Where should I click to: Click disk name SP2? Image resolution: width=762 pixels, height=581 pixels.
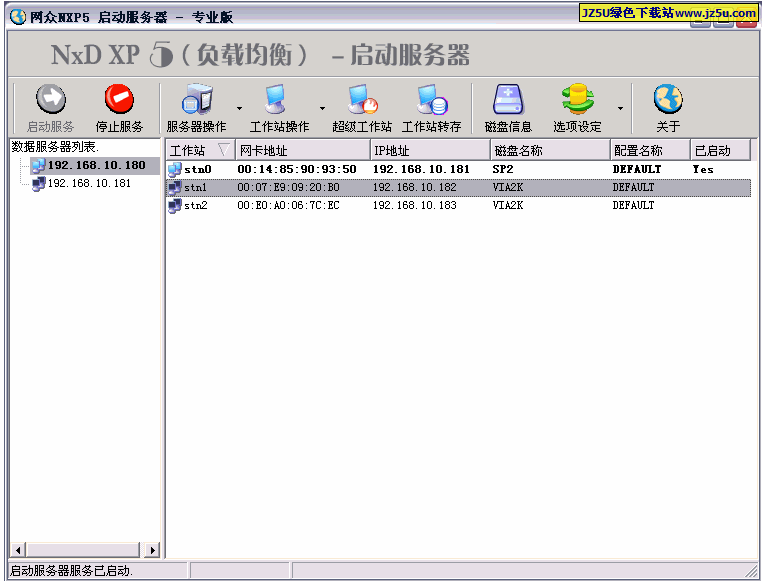pos(502,170)
